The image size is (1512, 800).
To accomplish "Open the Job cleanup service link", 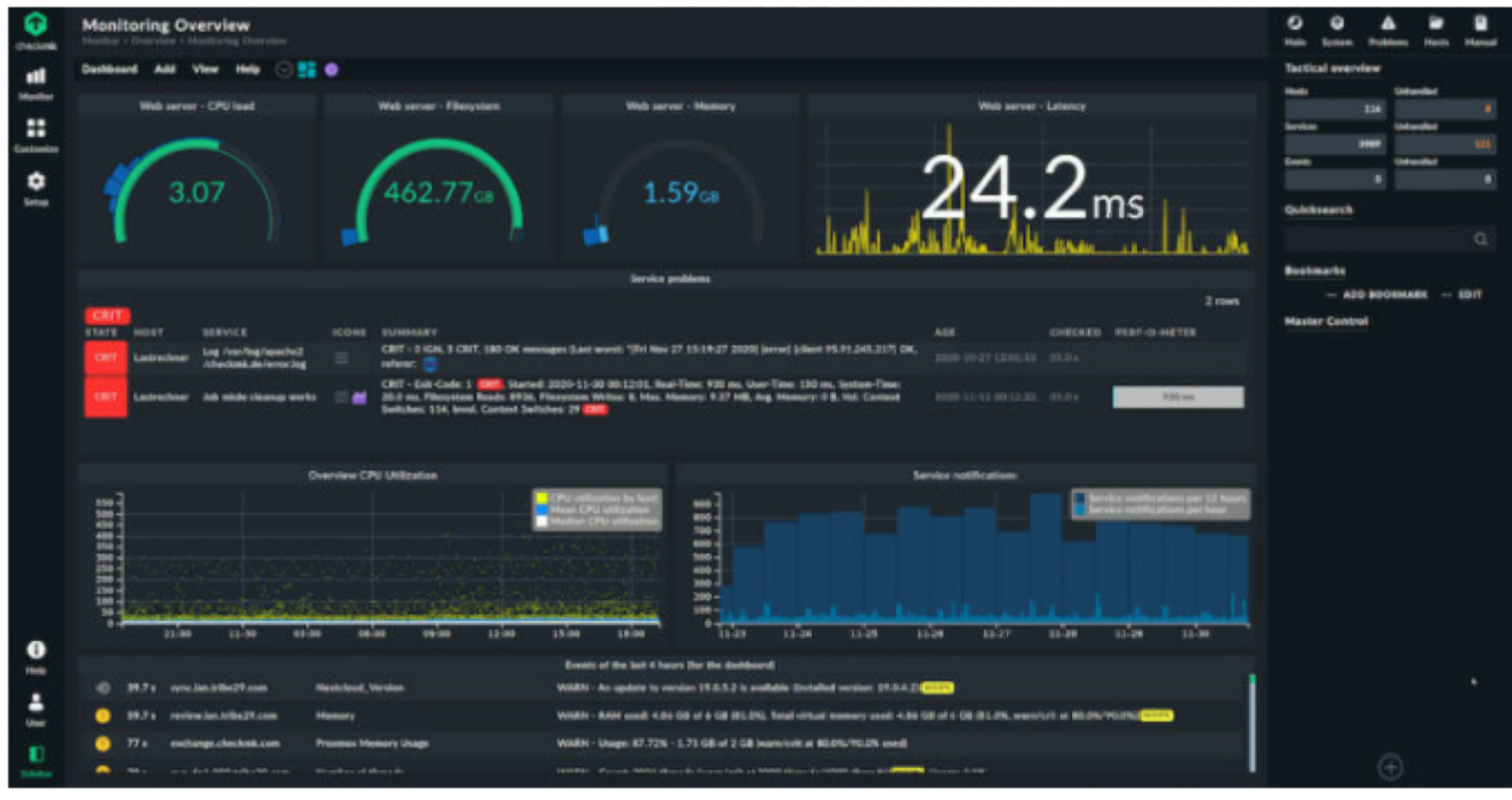I will 259,397.
